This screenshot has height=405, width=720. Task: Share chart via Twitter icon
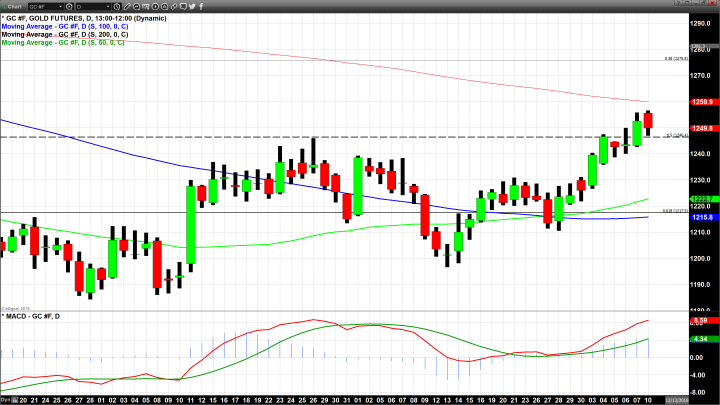pyautogui.click(x=192, y=6)
